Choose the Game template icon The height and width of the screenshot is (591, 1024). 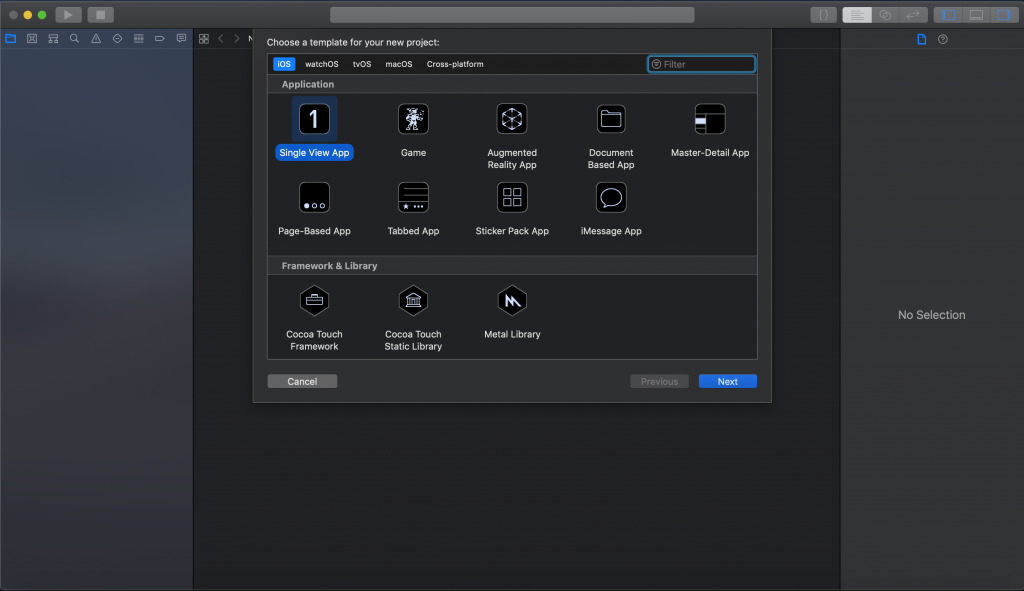point(413,119)
